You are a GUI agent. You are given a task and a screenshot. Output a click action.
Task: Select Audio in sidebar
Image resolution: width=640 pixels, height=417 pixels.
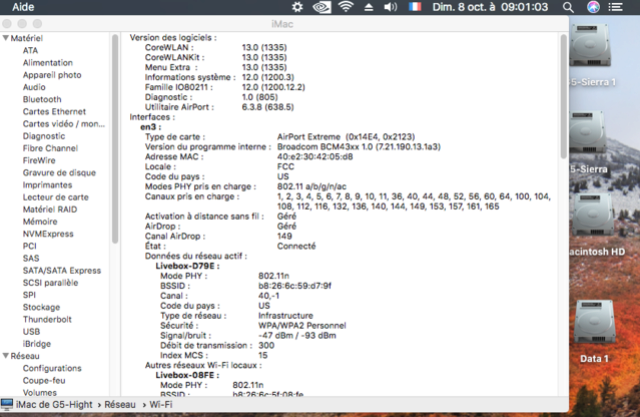pos(34,87)
